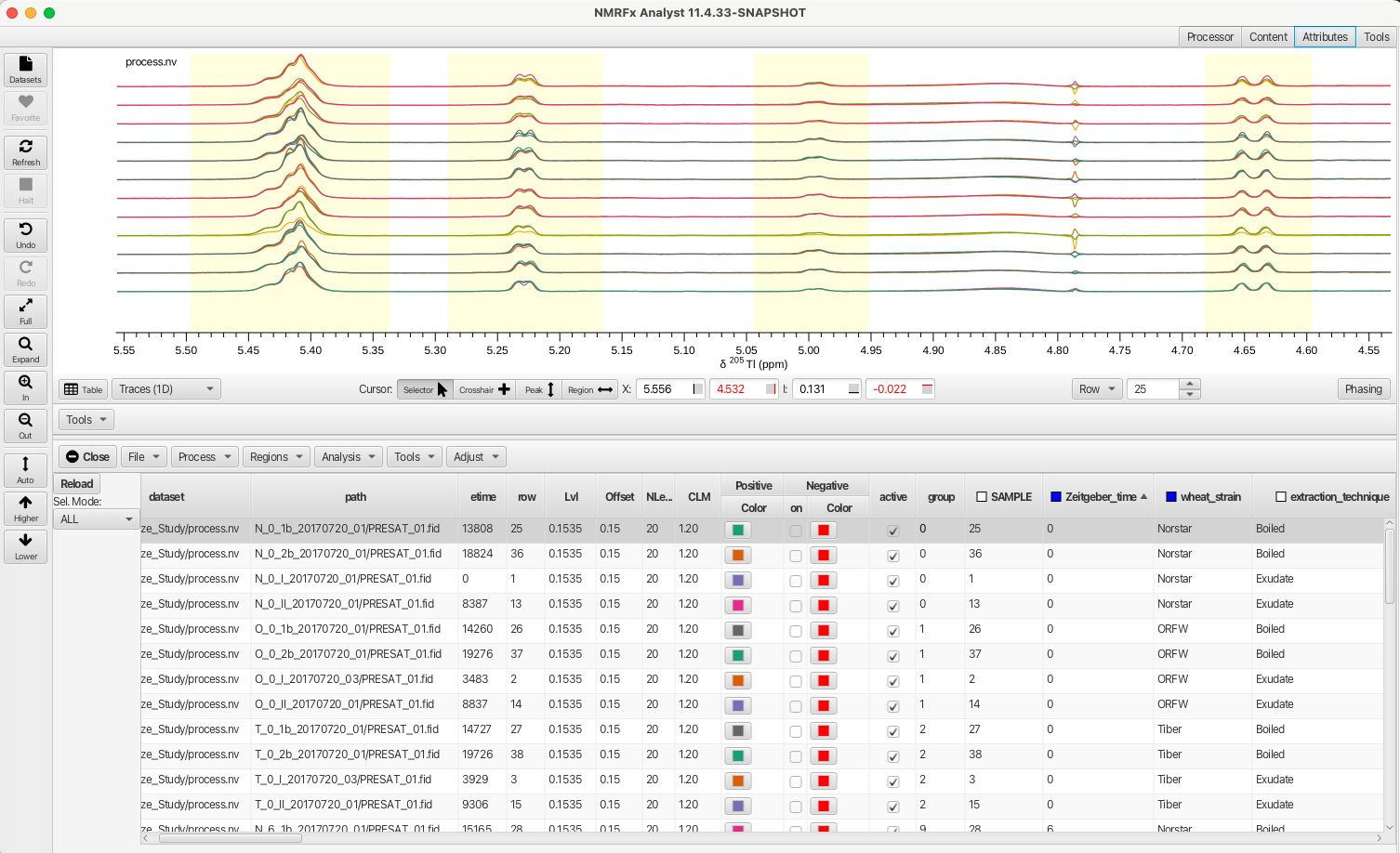Expand the Sel. Mode ALL combo box
This screenshot has height=853, width=1400.
[x=96, y=519]
